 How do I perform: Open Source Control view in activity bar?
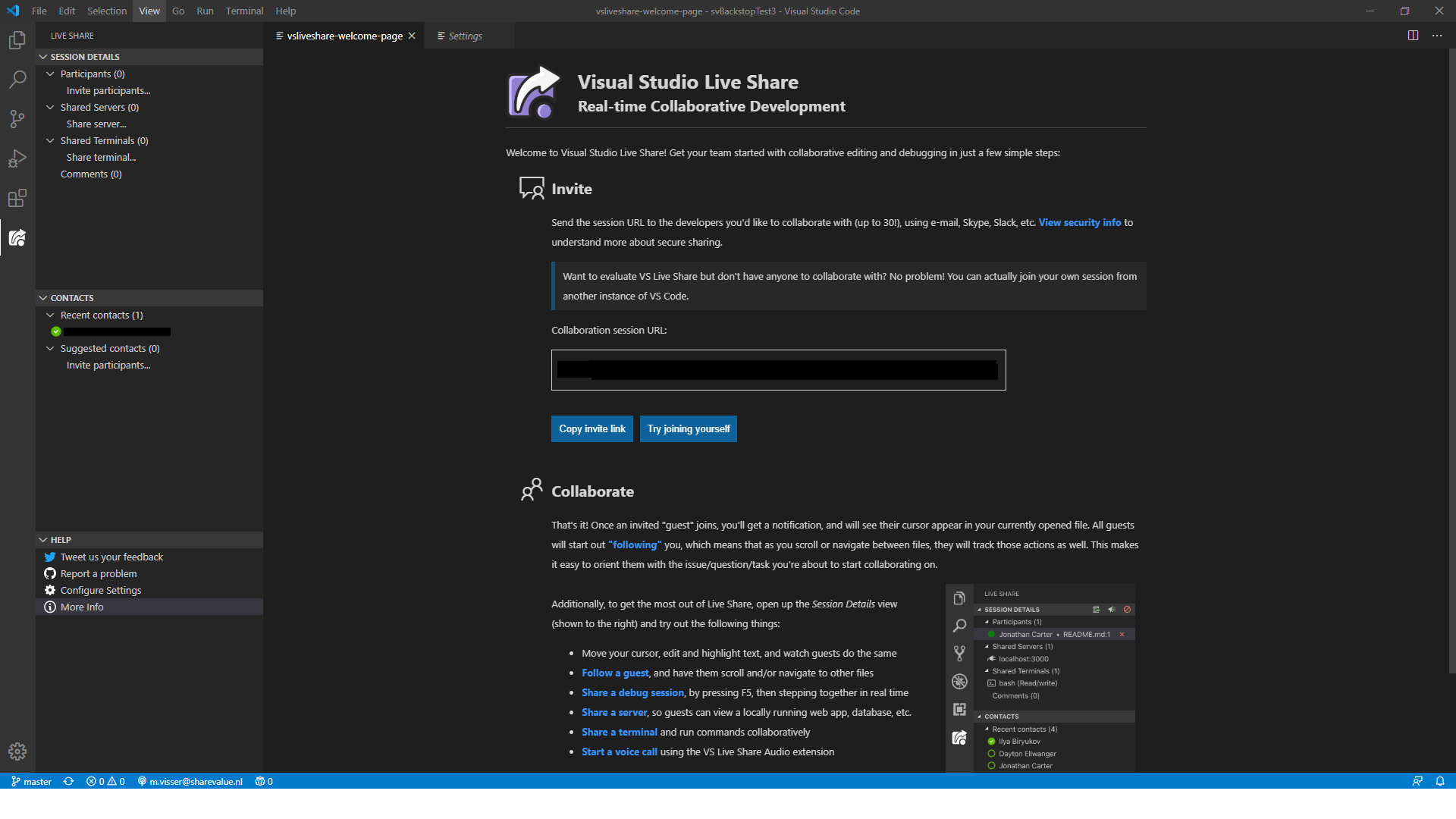pyautogui.click(x=17, y=119)
